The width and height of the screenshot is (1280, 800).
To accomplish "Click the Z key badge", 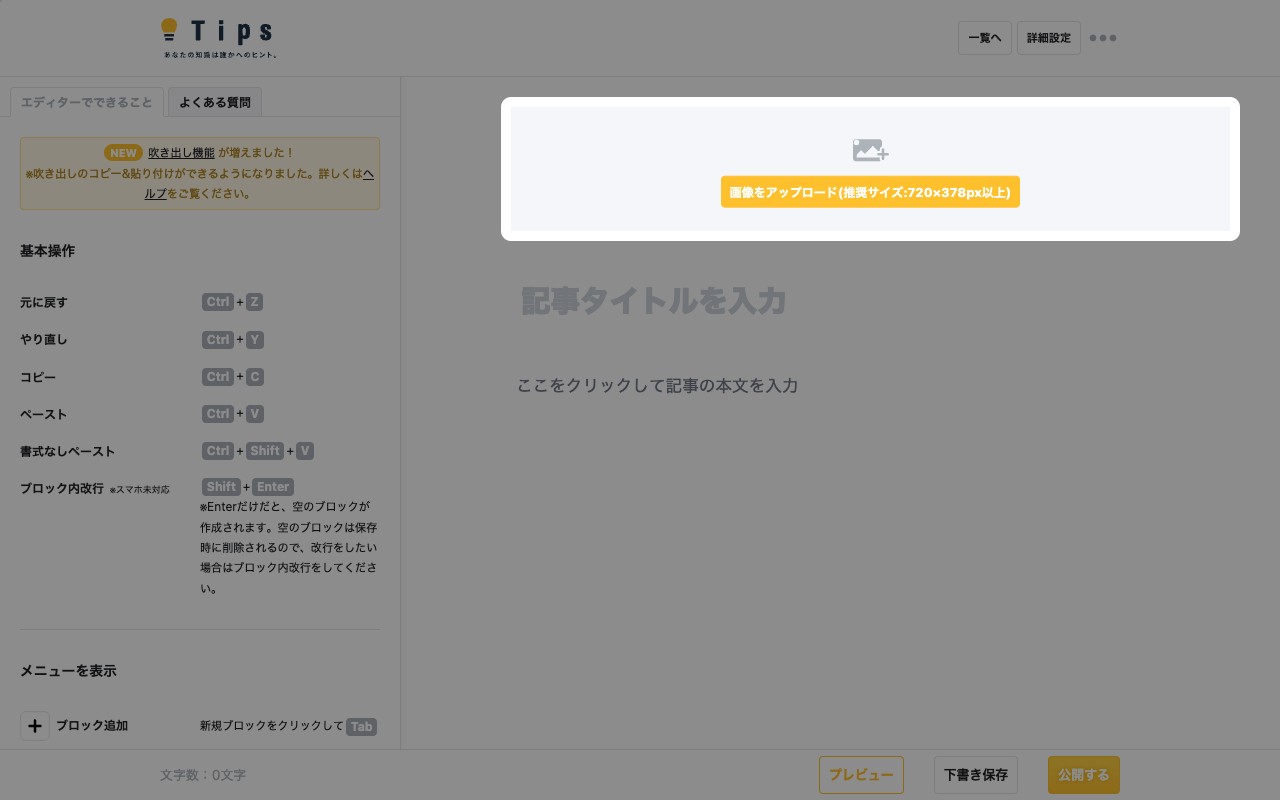I will point(255,302).
